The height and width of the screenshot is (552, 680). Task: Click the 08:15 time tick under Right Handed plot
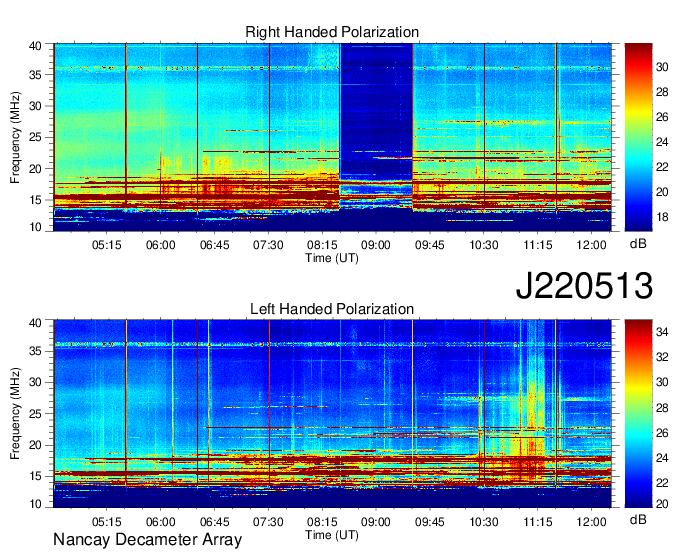click(322, 245)
